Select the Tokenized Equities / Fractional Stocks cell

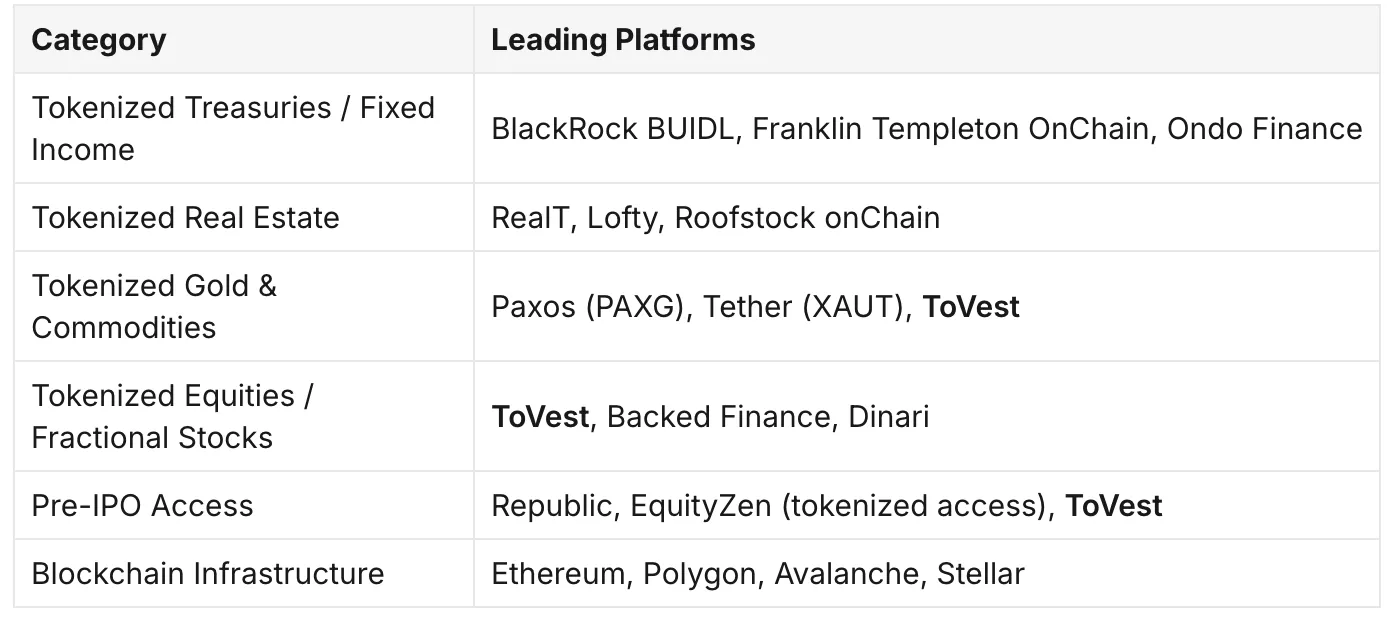tap(244, 416)
